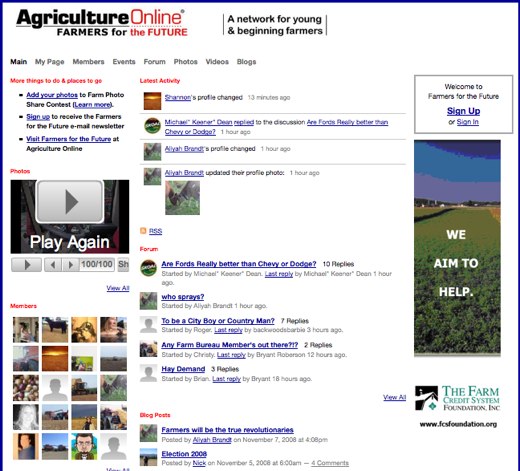Click the www.fcsfoundation.org text

pos(458,424)
